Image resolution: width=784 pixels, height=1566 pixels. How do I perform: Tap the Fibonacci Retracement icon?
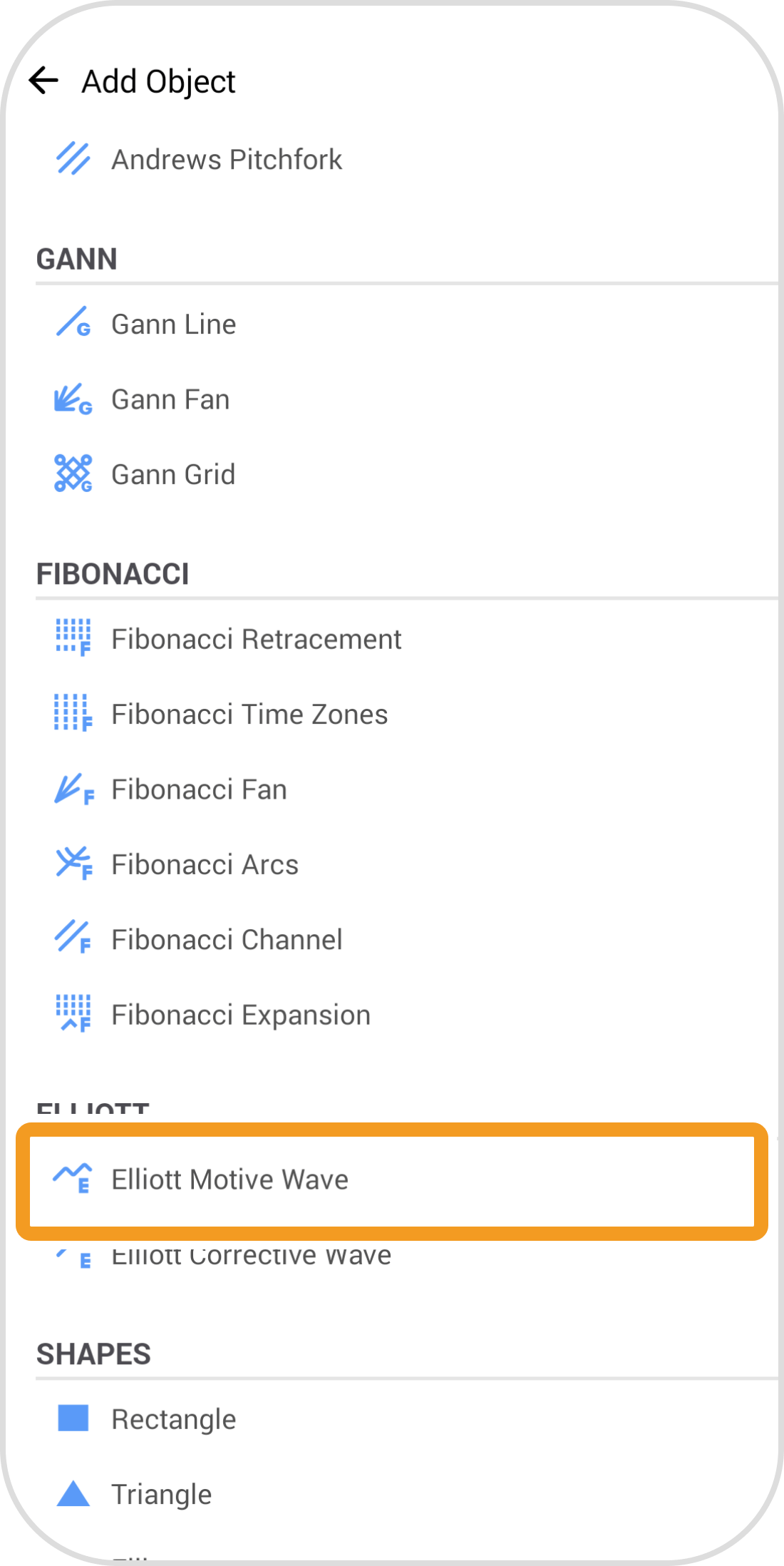coord(73,638)
